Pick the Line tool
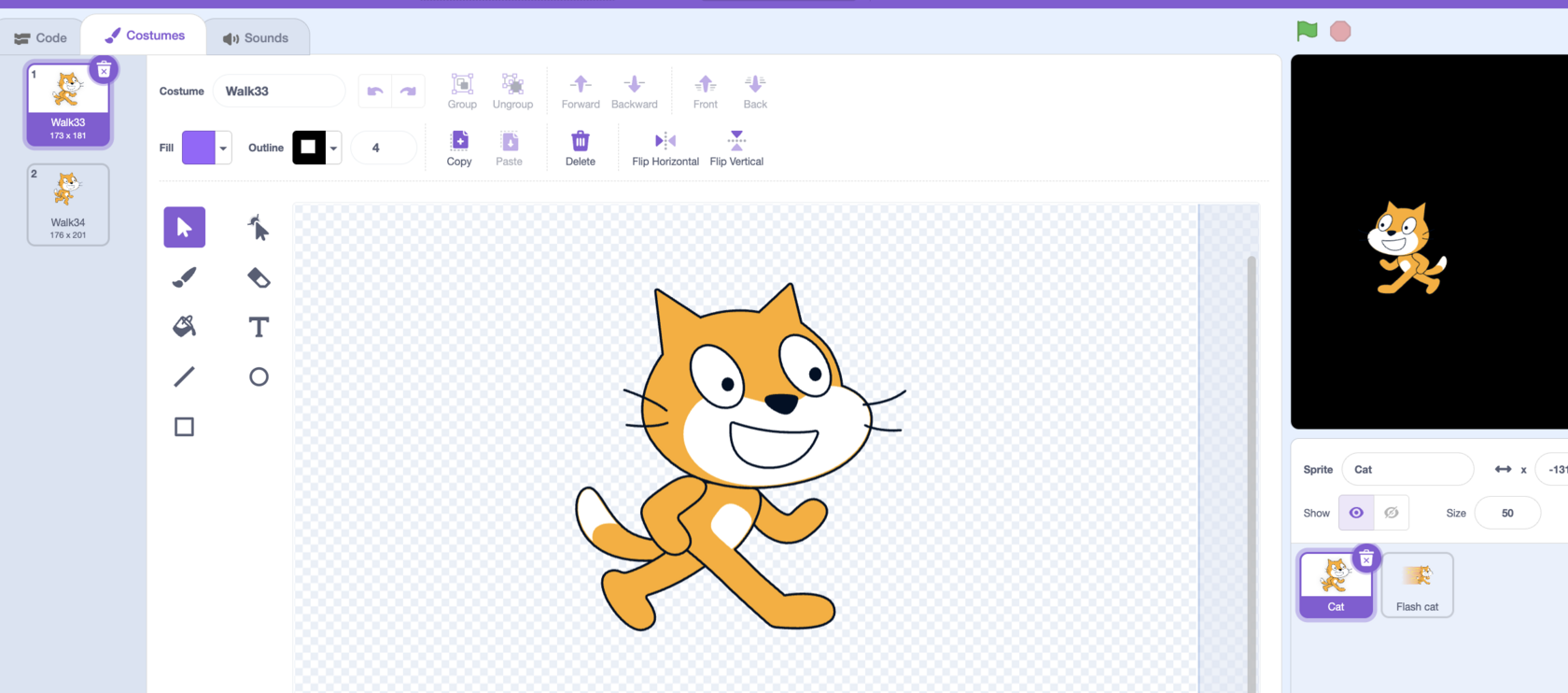The image size is (1568, 693). 184,376
